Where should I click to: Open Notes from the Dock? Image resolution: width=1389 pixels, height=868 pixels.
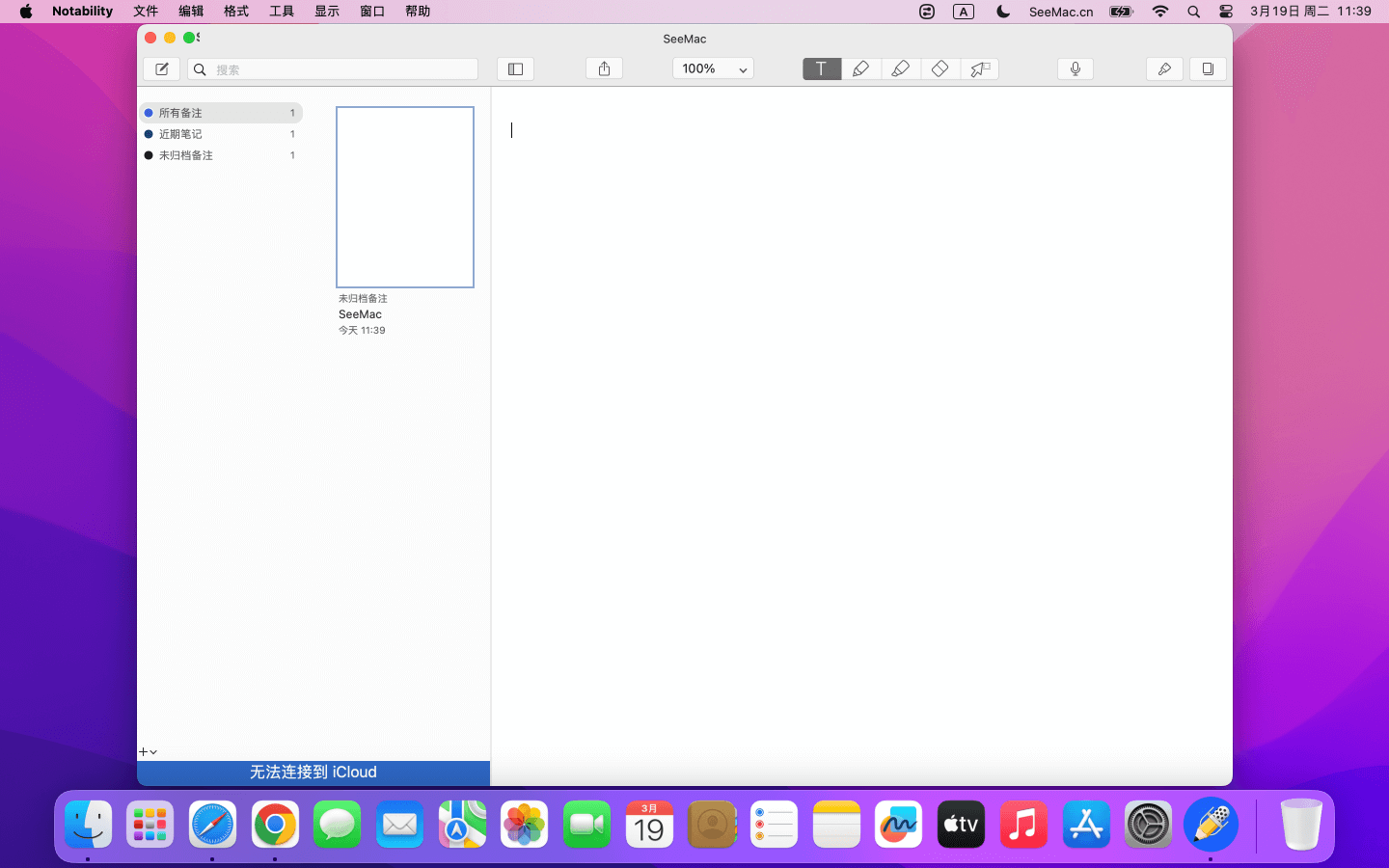point(836,825)
